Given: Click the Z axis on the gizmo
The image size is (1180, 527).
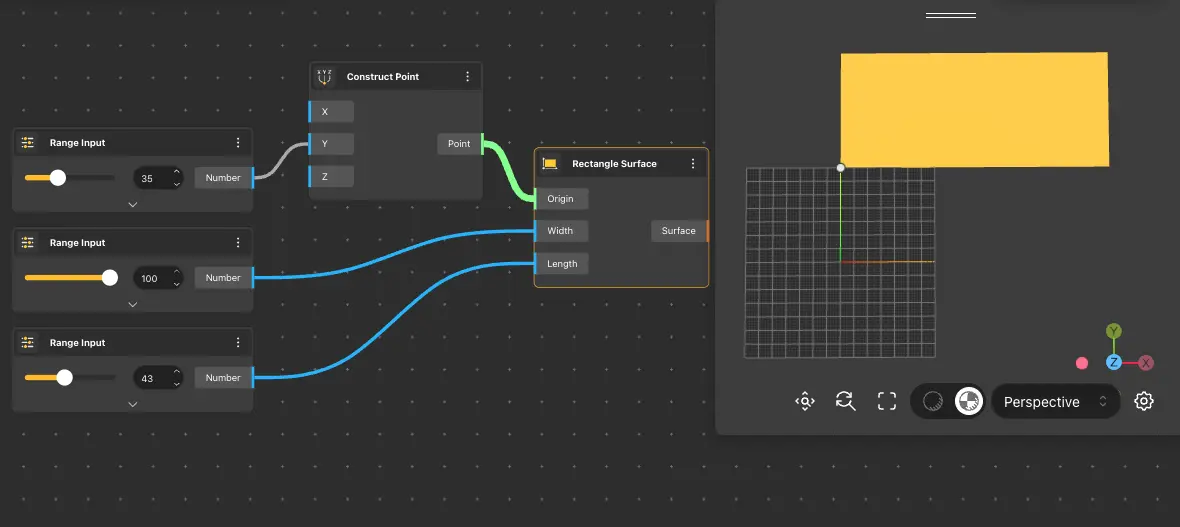Looking at the screenshot, I should pyautogui.click(x=1113, y=363).
